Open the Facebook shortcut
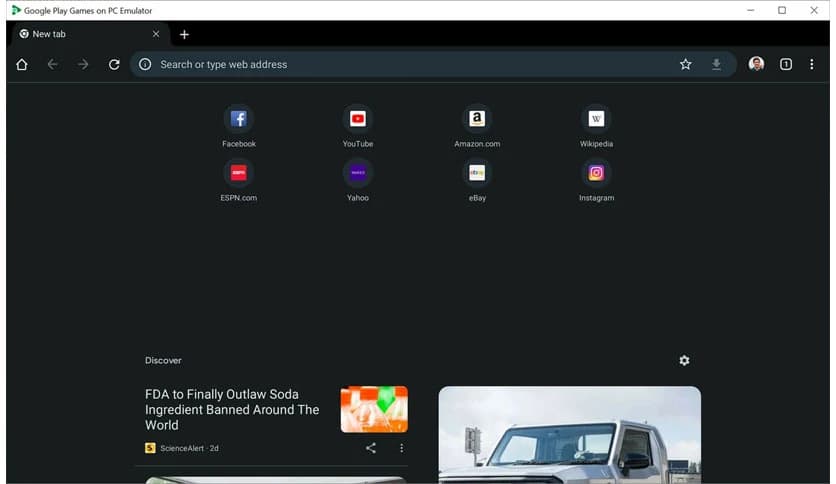Image resolution: width=836 pixels, height=484 pixels. tap(239, 126)
